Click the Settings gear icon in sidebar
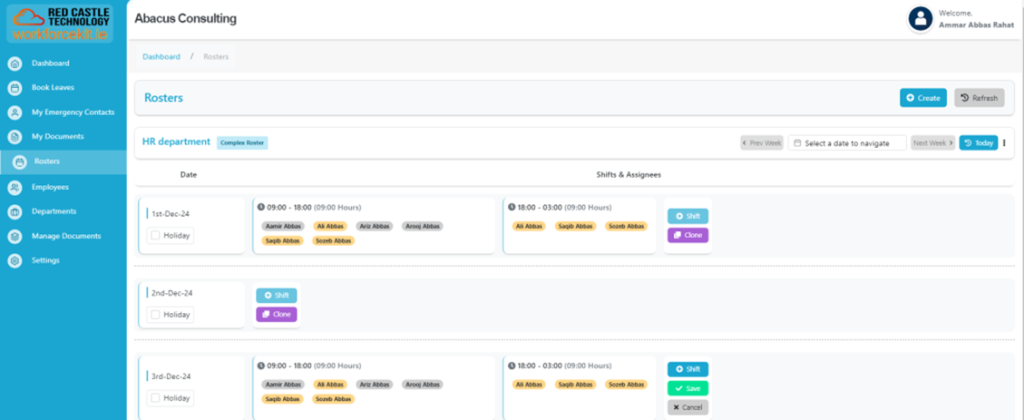1024x420 pixels. (15, 261)
